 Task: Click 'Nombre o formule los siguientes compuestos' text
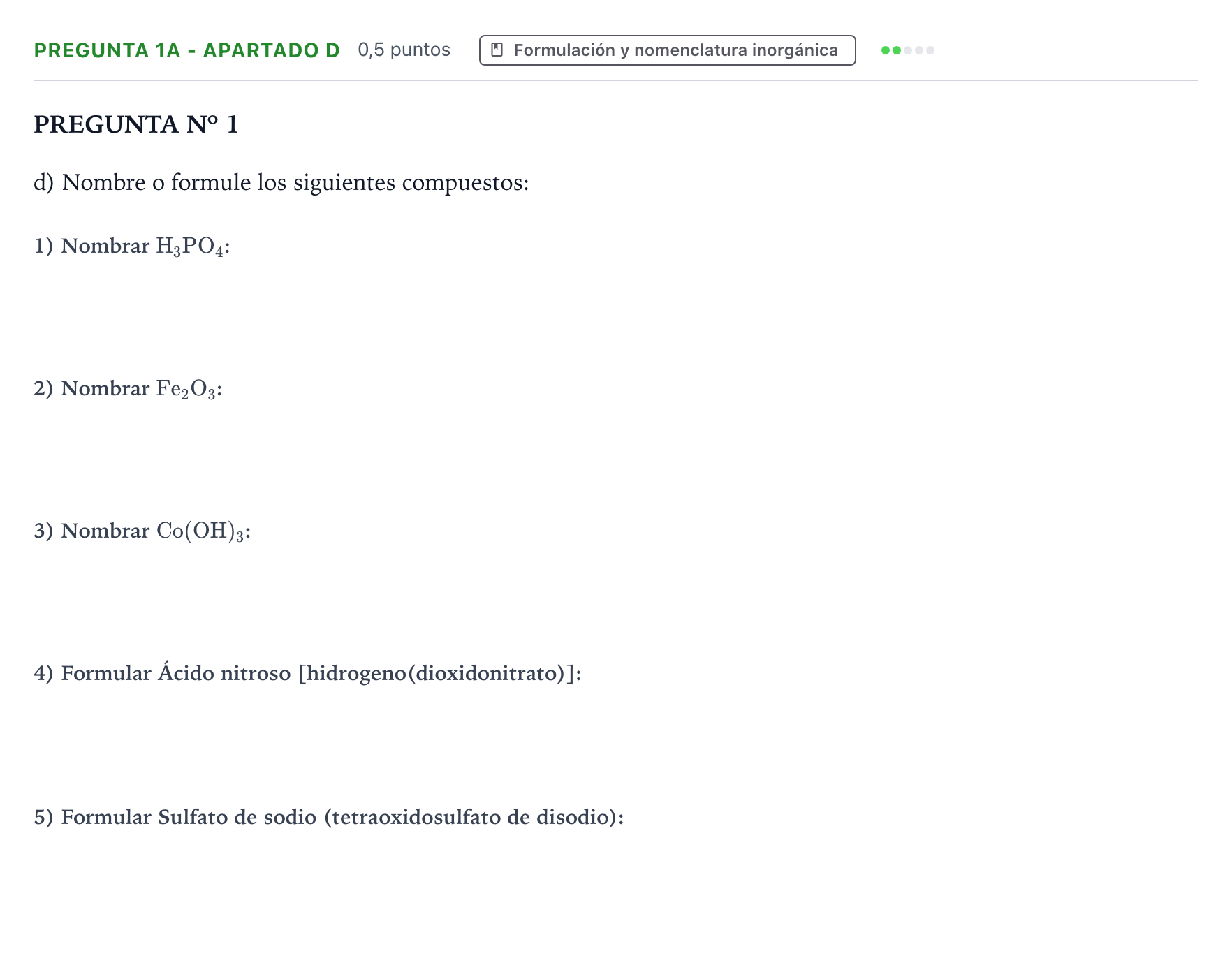[281, 182]
